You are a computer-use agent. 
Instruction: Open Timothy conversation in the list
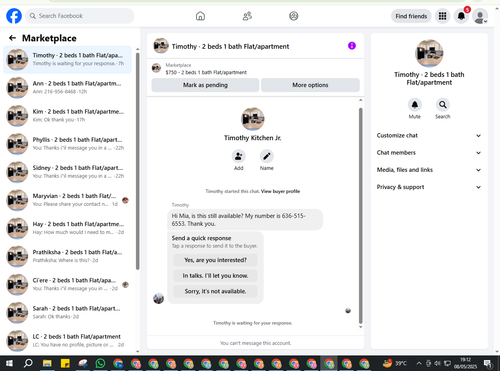[67, 59]
